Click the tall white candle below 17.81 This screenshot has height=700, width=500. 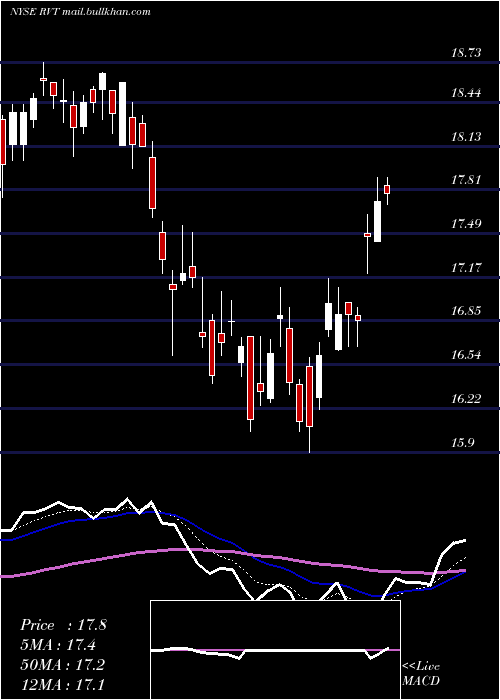377,221
